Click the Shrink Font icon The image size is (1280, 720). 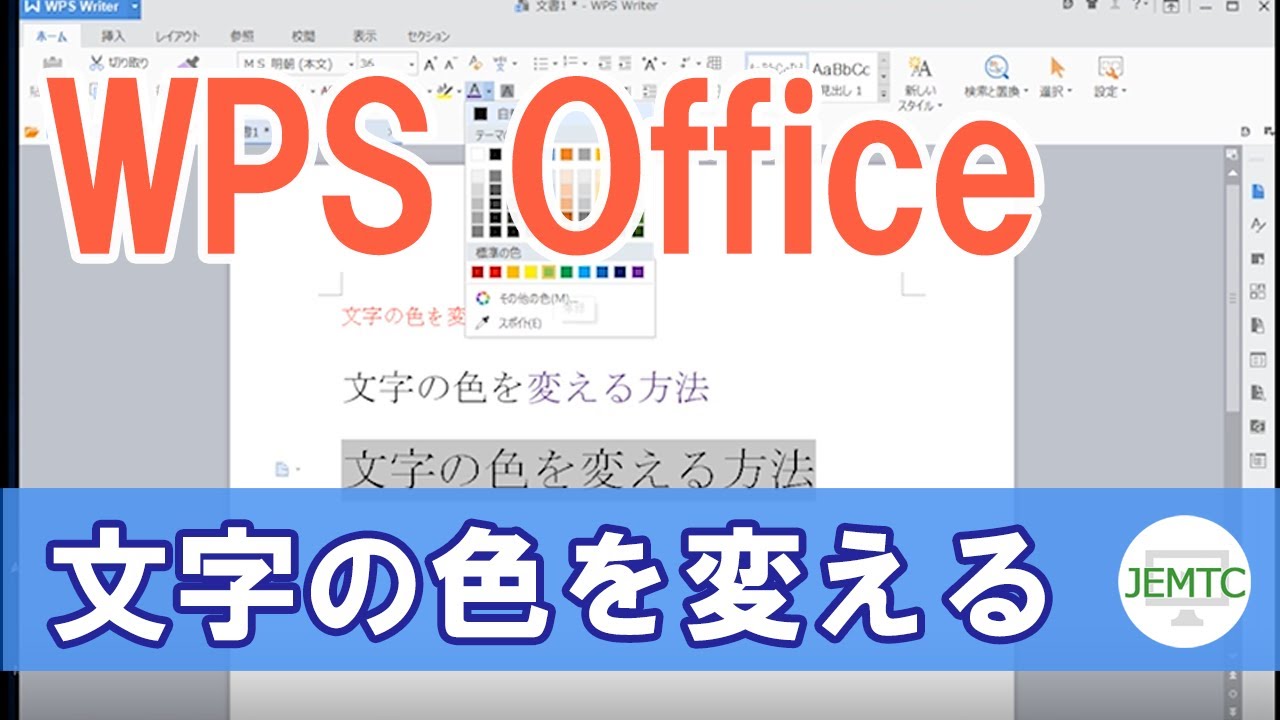click(x=451, y=64)
